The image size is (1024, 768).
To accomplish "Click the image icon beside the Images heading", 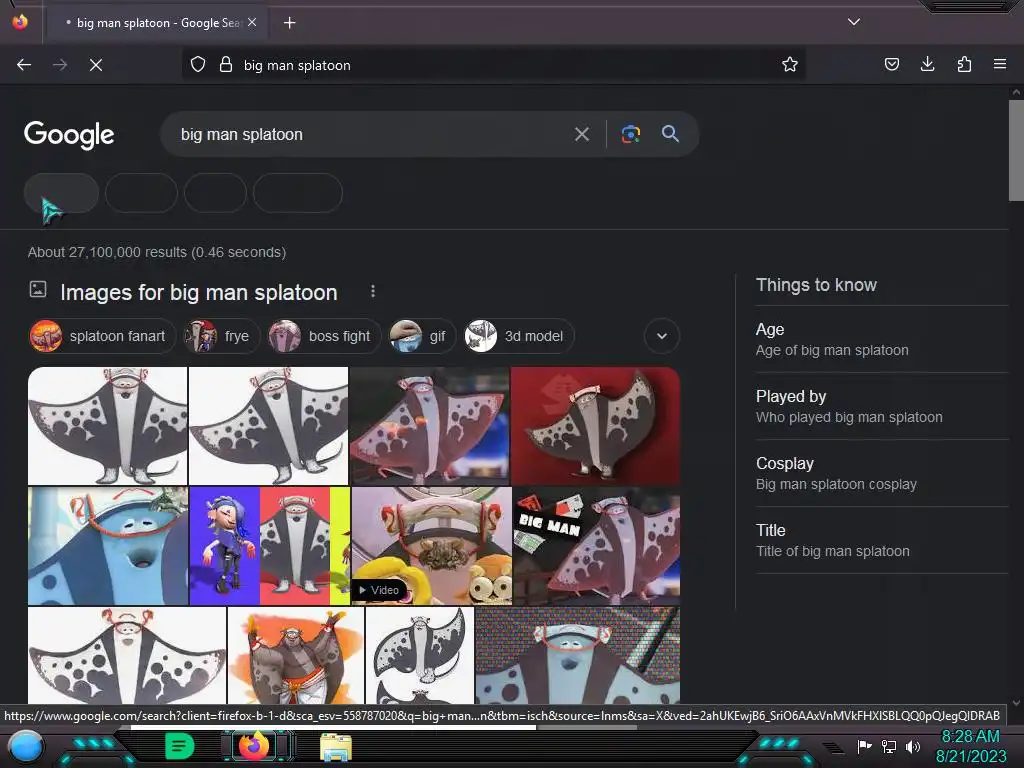I will pos(38,289).
